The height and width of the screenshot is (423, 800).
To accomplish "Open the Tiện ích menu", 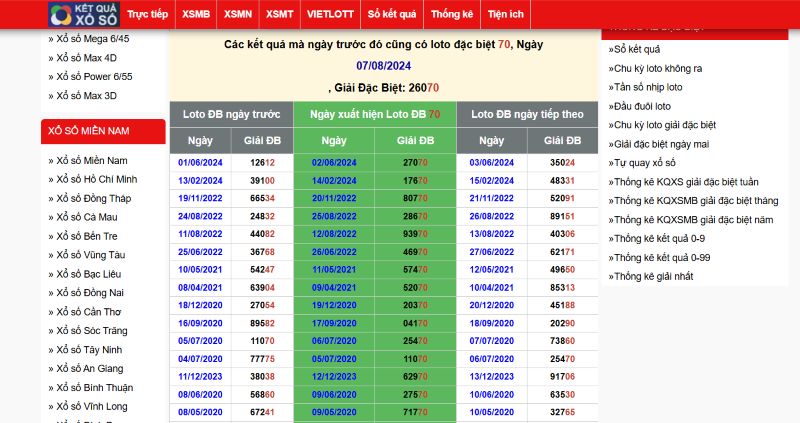I will click(x=507, y=15).
